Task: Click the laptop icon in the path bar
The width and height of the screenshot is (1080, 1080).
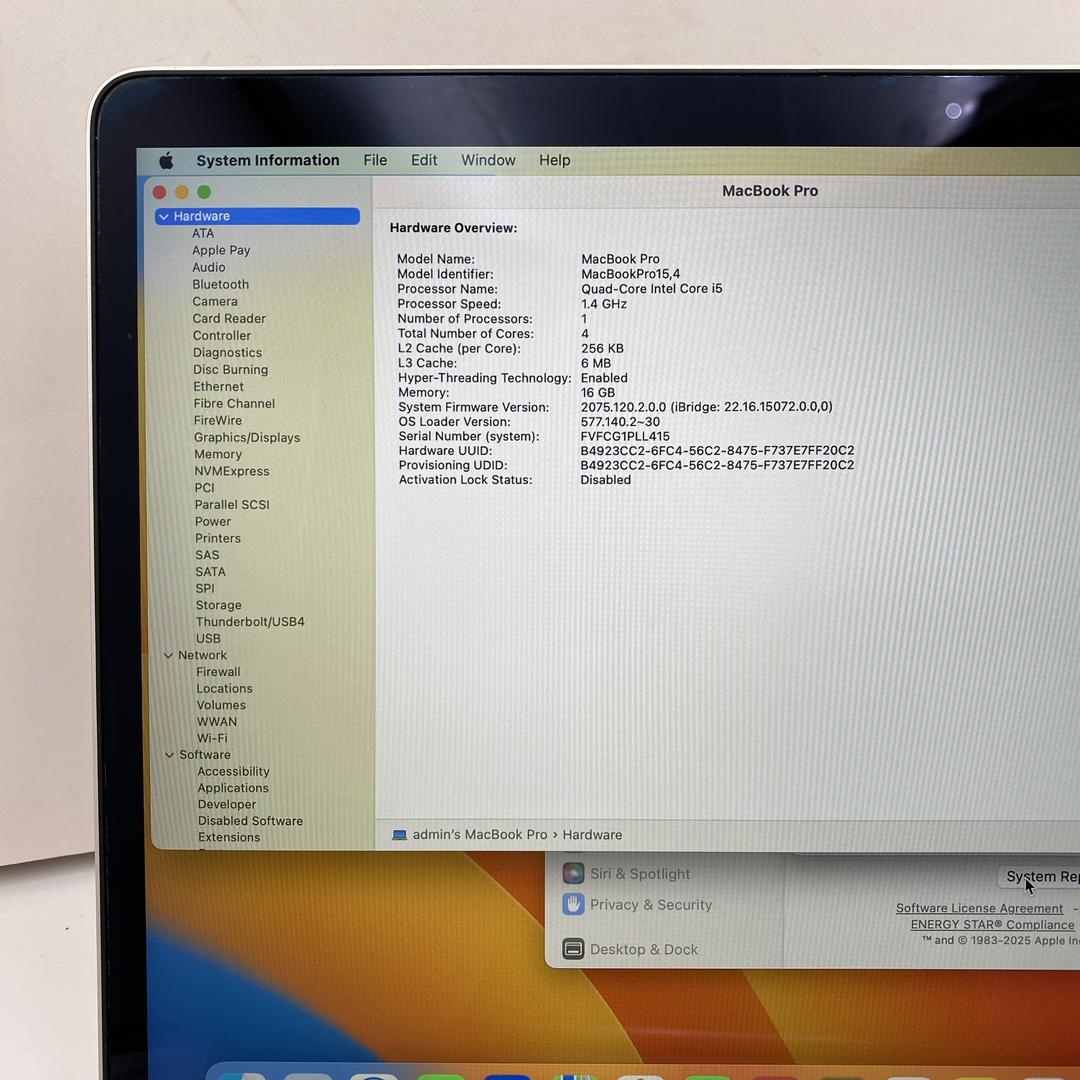Action: coord(399,835)
